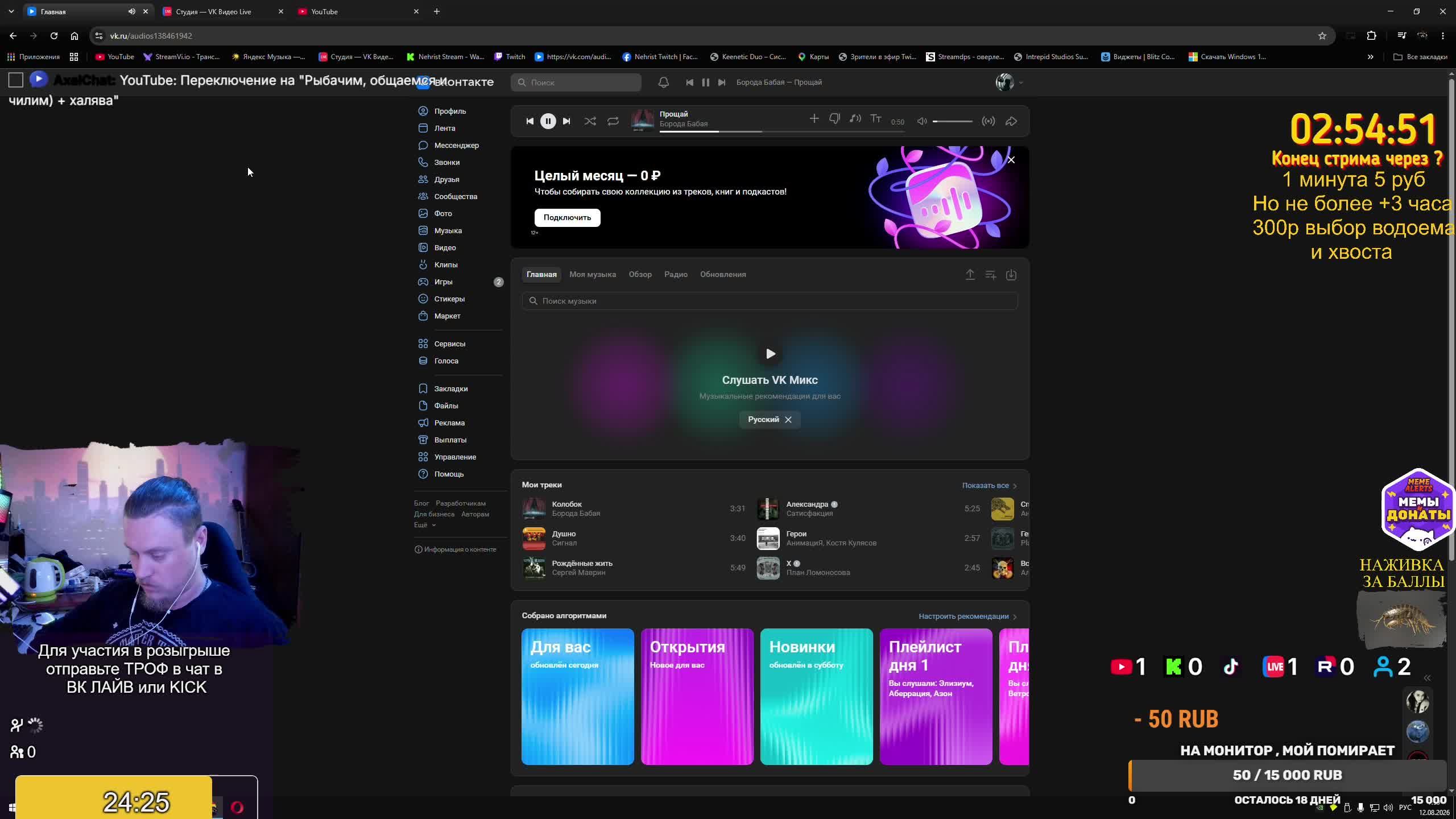Open the Новинки playlist card

coord(816,696)
